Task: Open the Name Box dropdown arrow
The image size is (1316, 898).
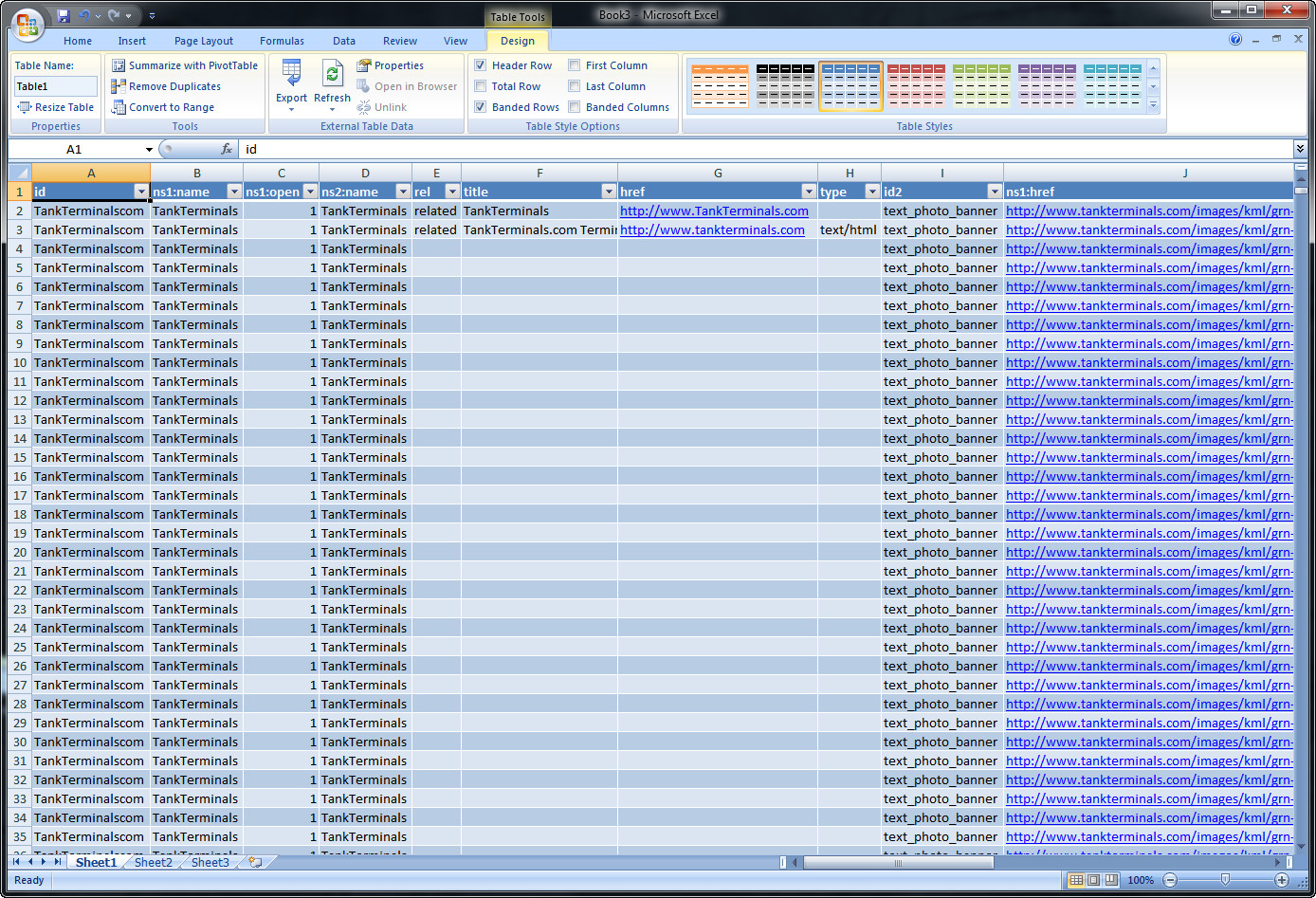Action: coord(149,149)
